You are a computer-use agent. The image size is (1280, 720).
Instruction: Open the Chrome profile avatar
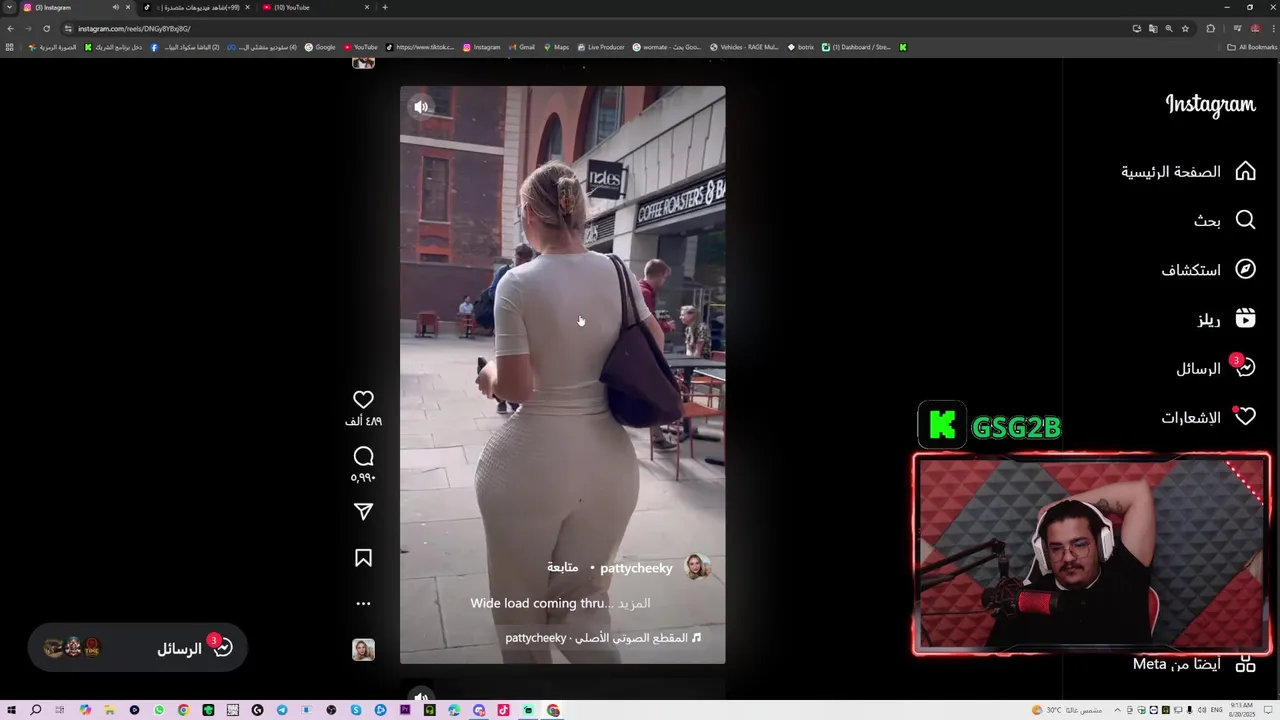tap(1255, 29)
